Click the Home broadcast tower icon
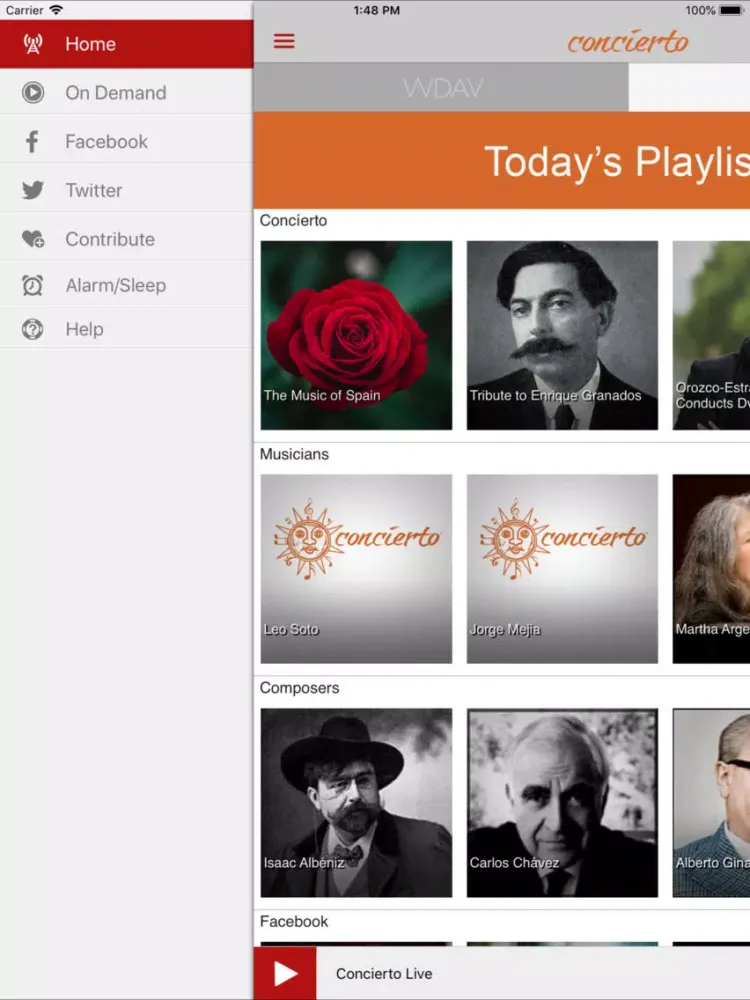This screenshot has height=1000, width=750. pos(33,44)
